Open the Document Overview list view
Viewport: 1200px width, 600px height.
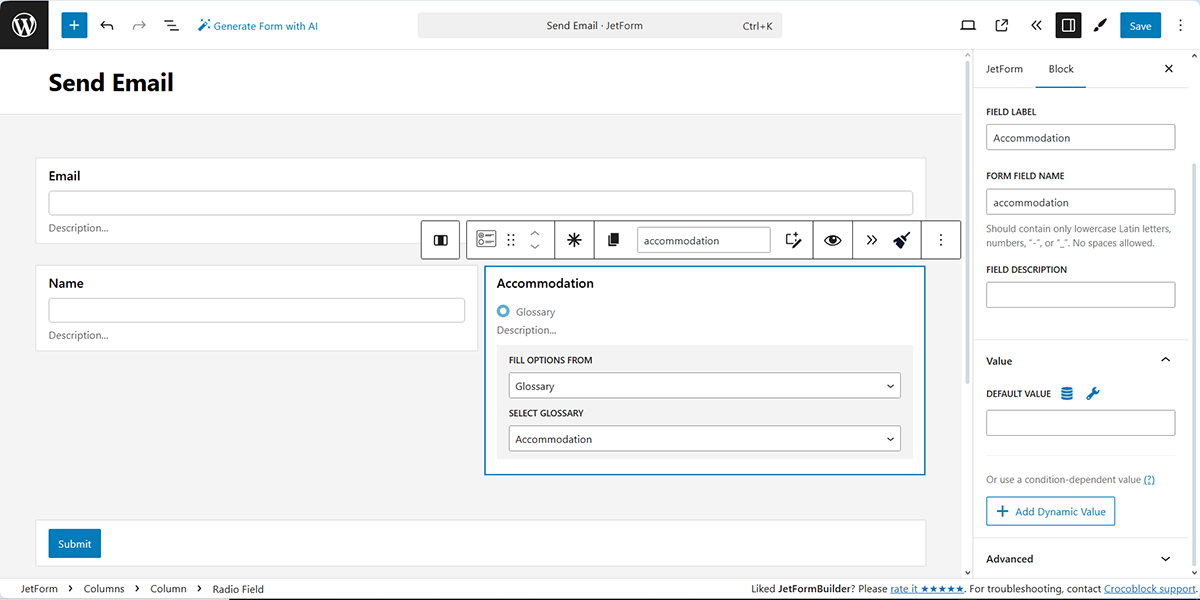[171, 25]
